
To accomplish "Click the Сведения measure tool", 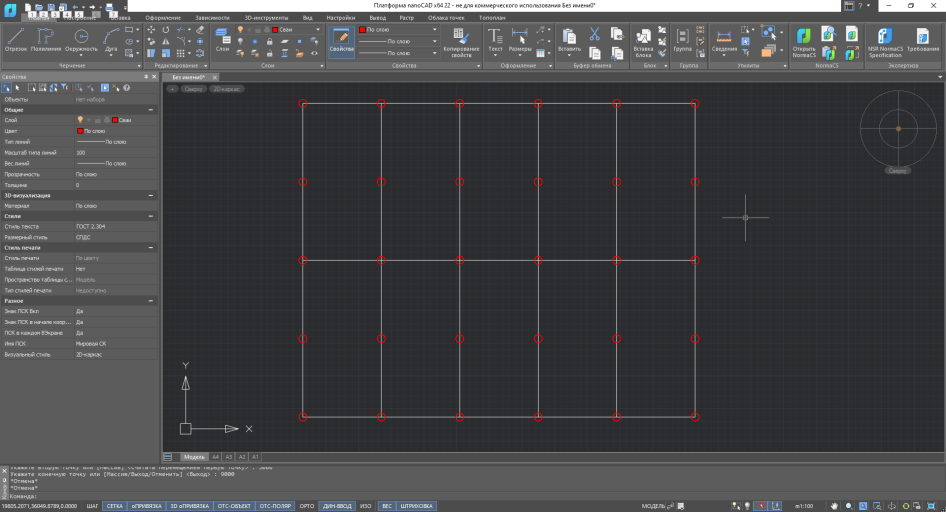I will click(x=724, y=41).
